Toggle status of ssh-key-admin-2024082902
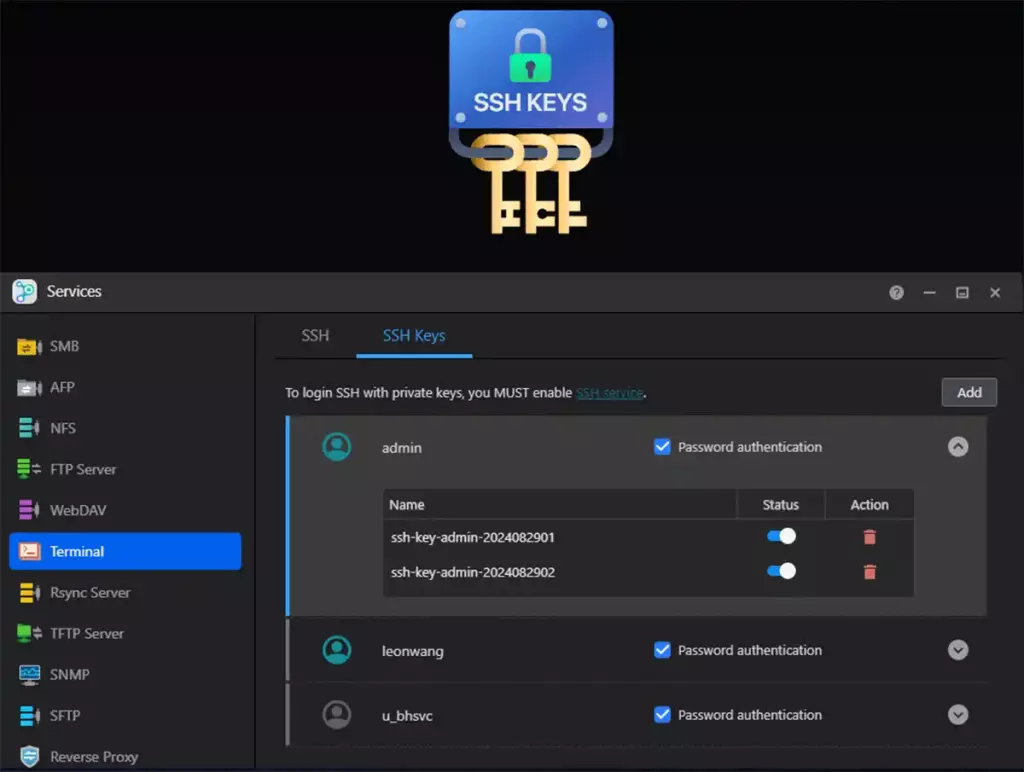 781,571
